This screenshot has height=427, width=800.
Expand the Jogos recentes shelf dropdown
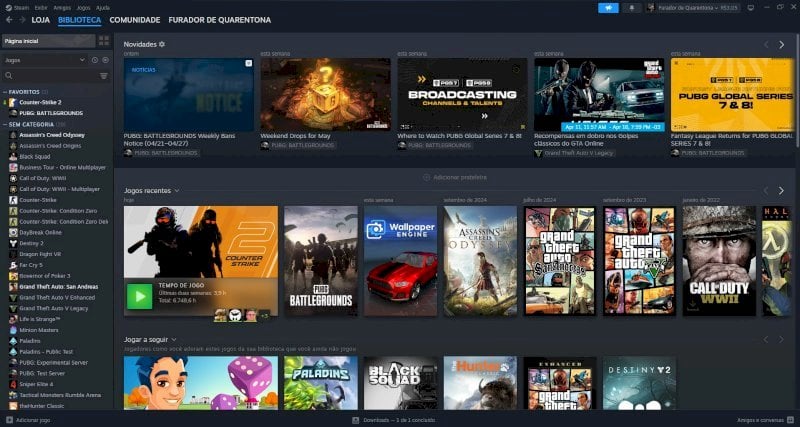[x=177, y=191]
